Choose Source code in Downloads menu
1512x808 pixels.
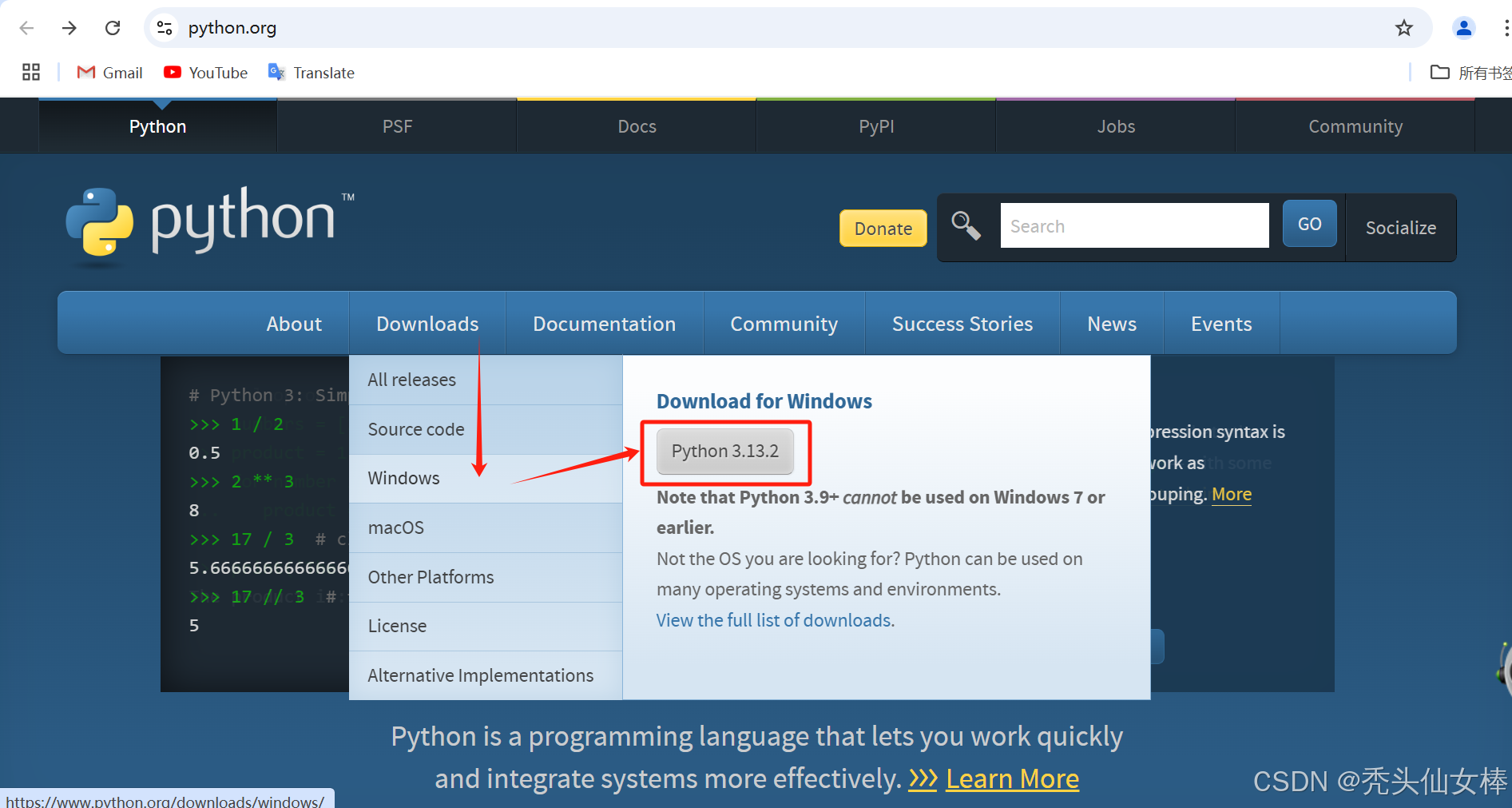(486, 430)
